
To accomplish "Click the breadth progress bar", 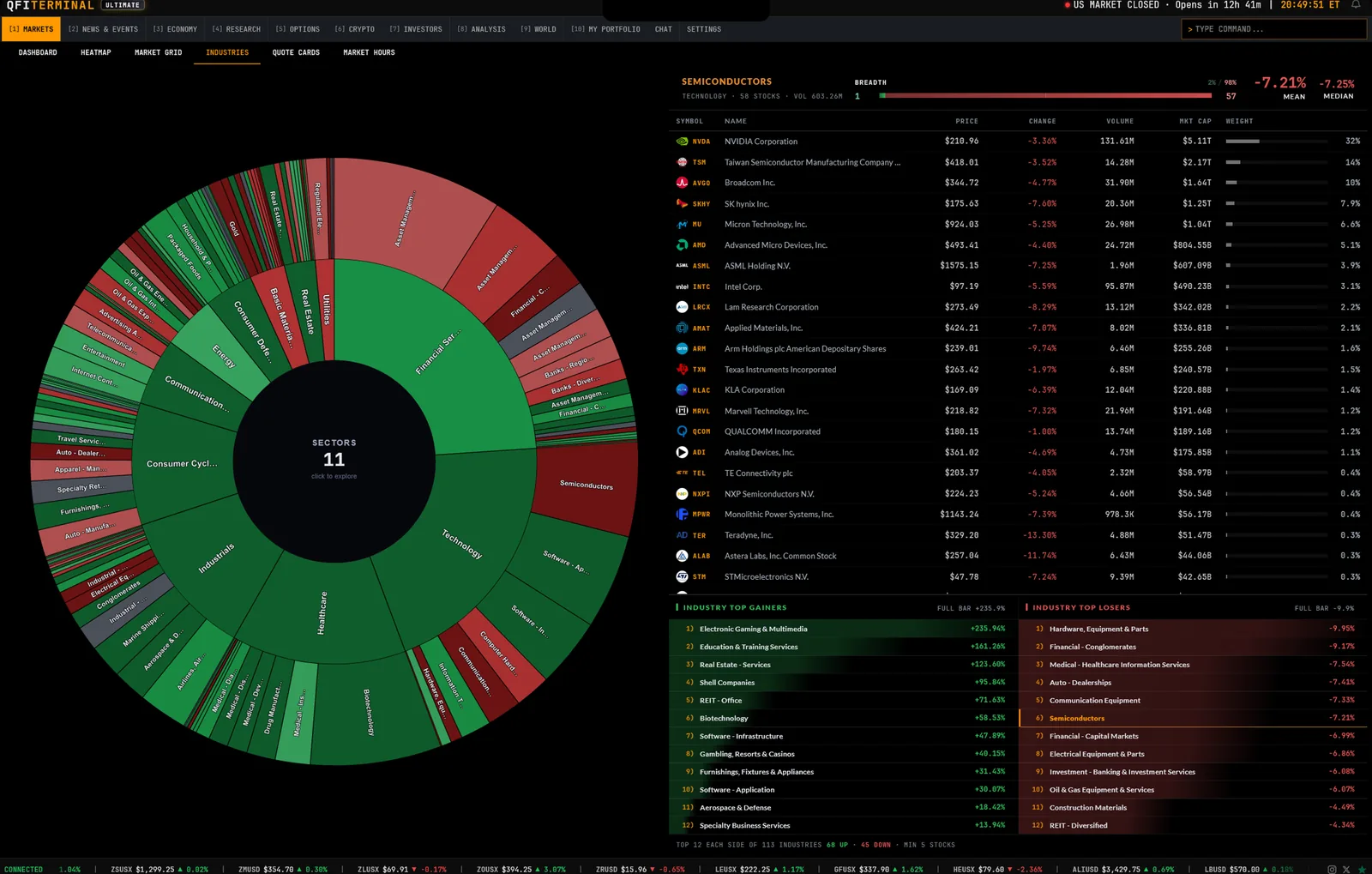I will pos(1046,96).
